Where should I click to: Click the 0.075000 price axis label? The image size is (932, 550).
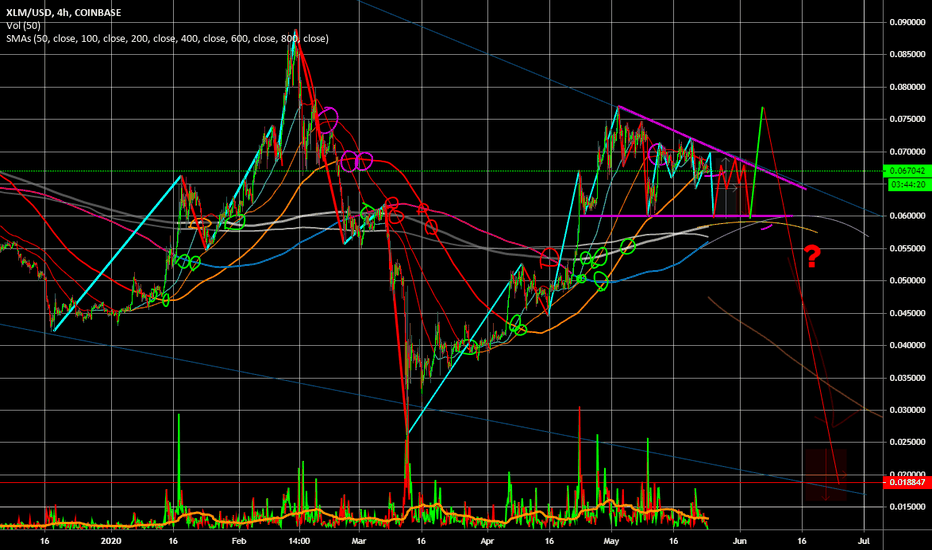(x=908, y=120)
